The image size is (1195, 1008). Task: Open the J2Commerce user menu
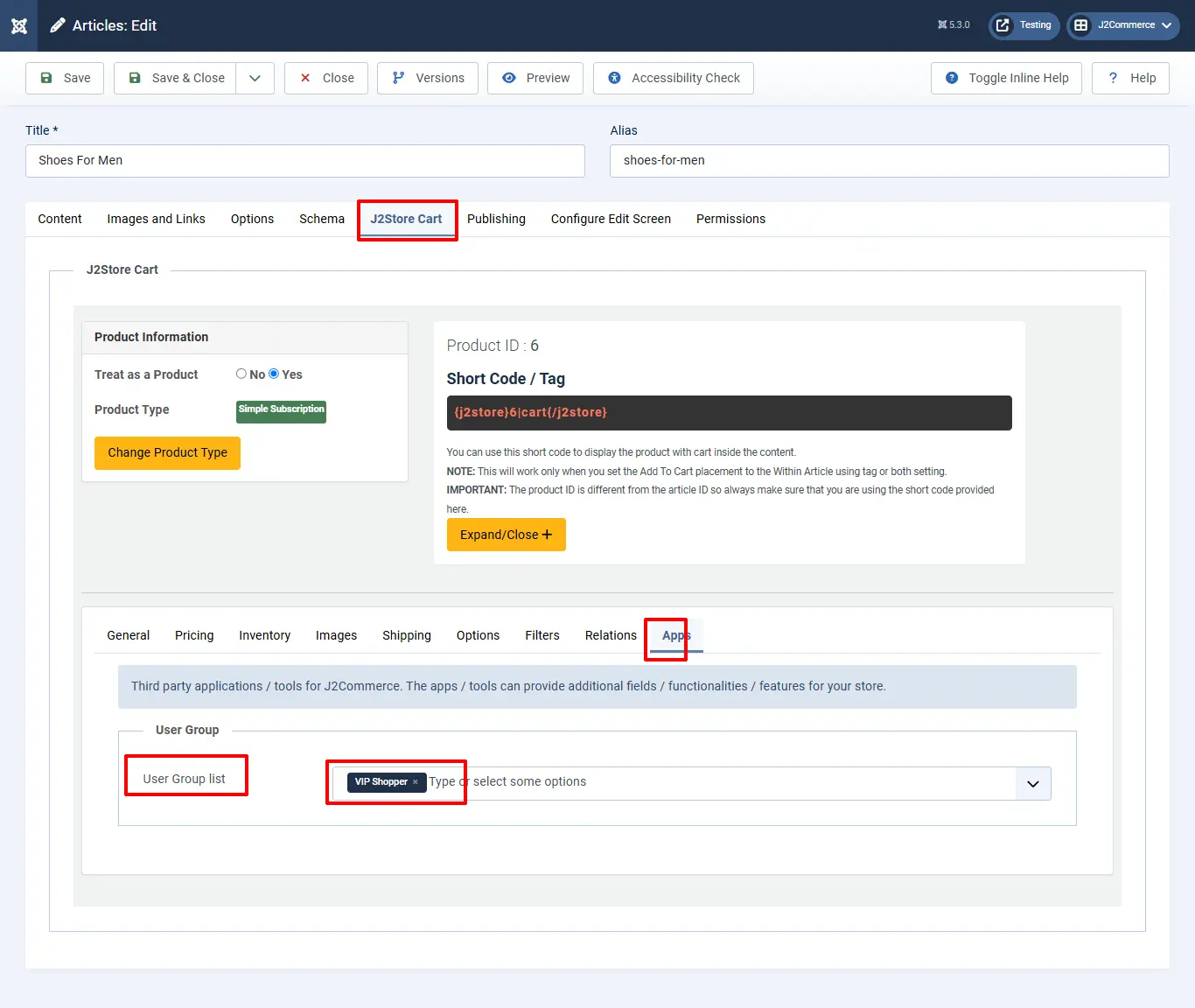tap(1123, 25)
